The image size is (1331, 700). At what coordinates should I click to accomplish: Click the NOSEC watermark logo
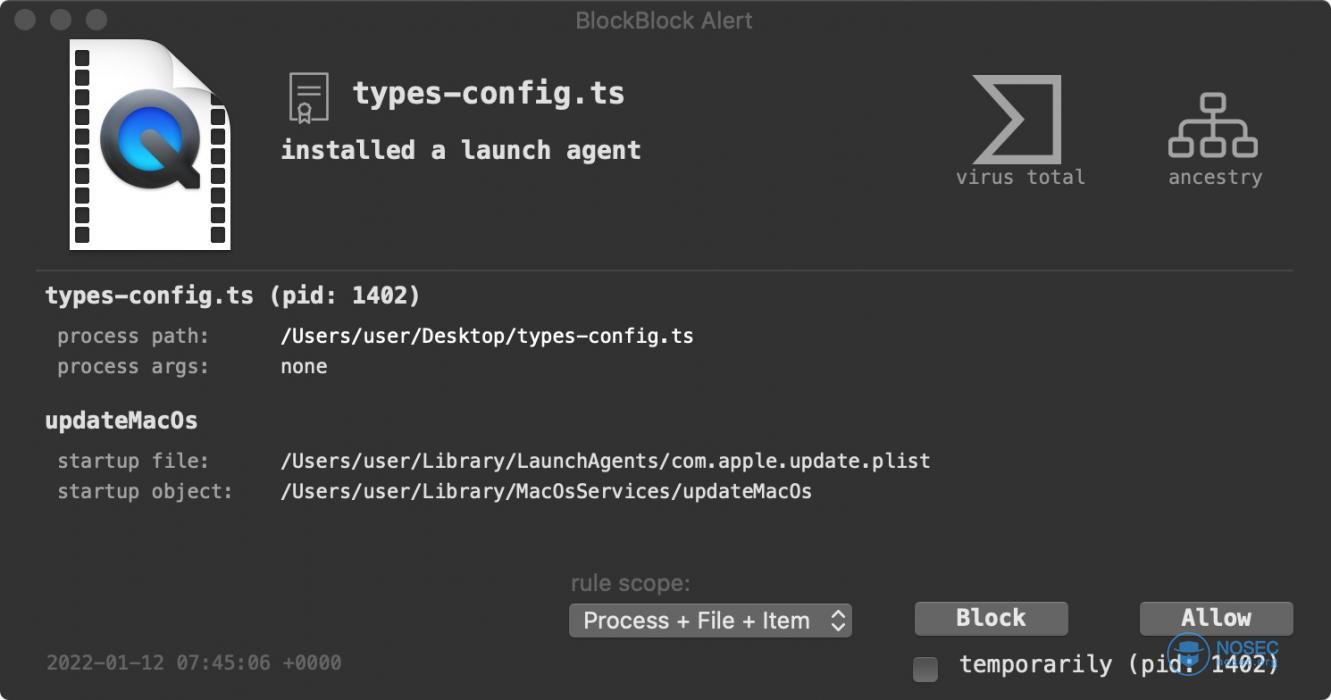tap(1222, 654)
